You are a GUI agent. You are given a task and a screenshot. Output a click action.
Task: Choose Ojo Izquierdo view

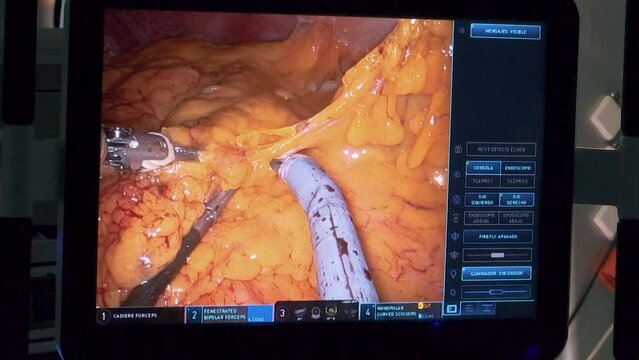[x=482, y=200]
